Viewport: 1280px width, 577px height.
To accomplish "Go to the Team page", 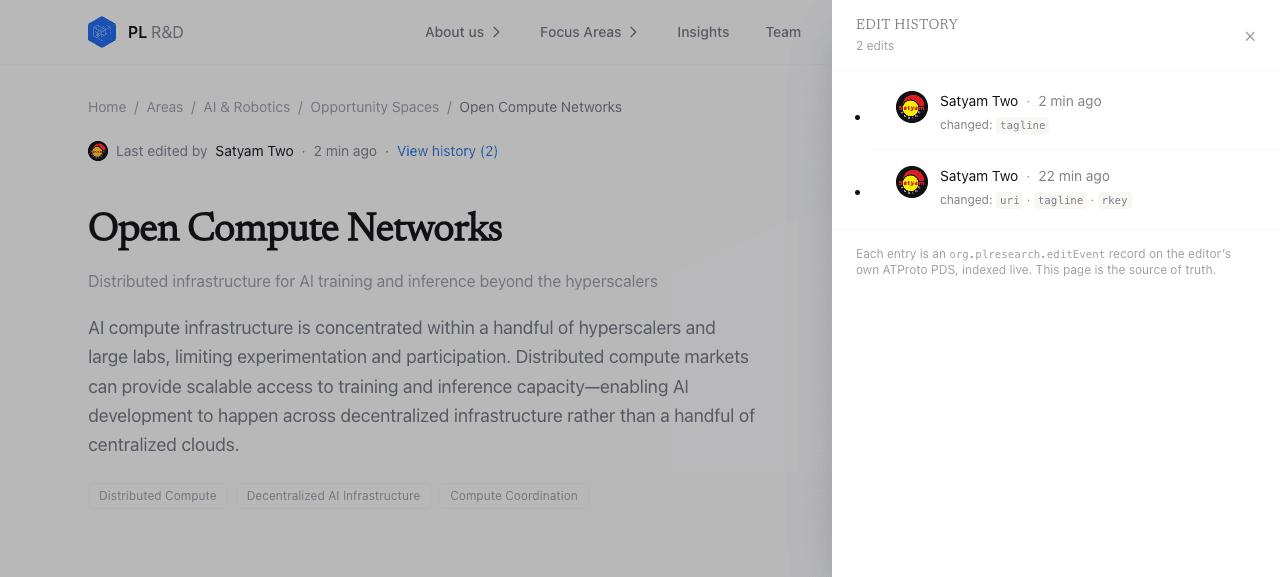I will click(783, 32).
